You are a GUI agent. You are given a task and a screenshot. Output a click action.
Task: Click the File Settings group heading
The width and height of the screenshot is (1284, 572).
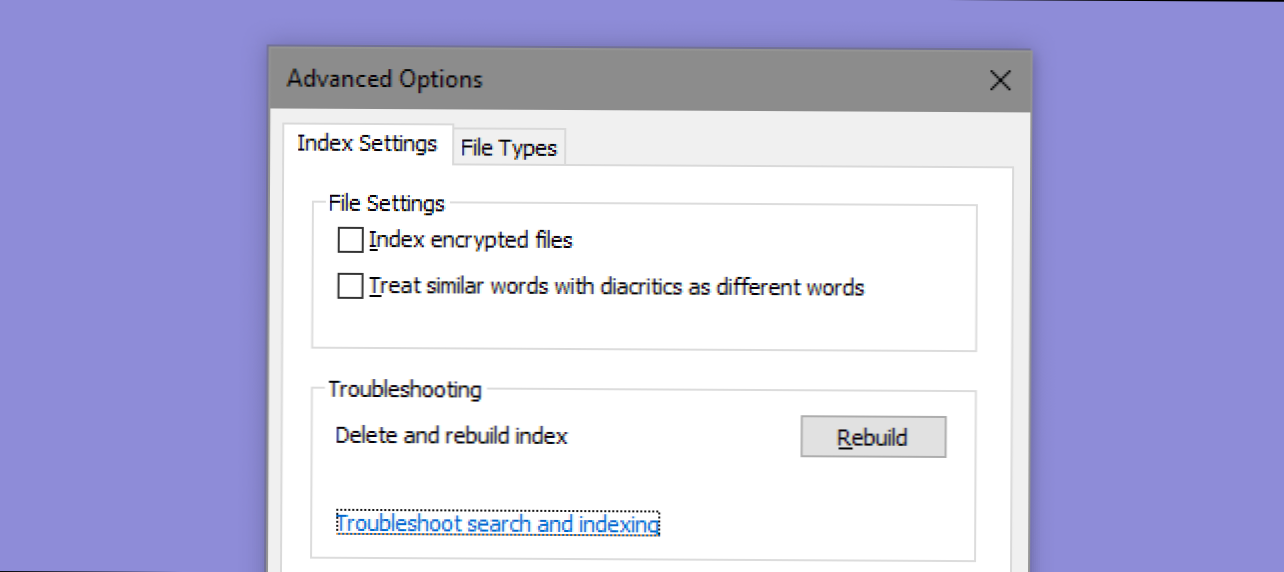tap(386, 203)
